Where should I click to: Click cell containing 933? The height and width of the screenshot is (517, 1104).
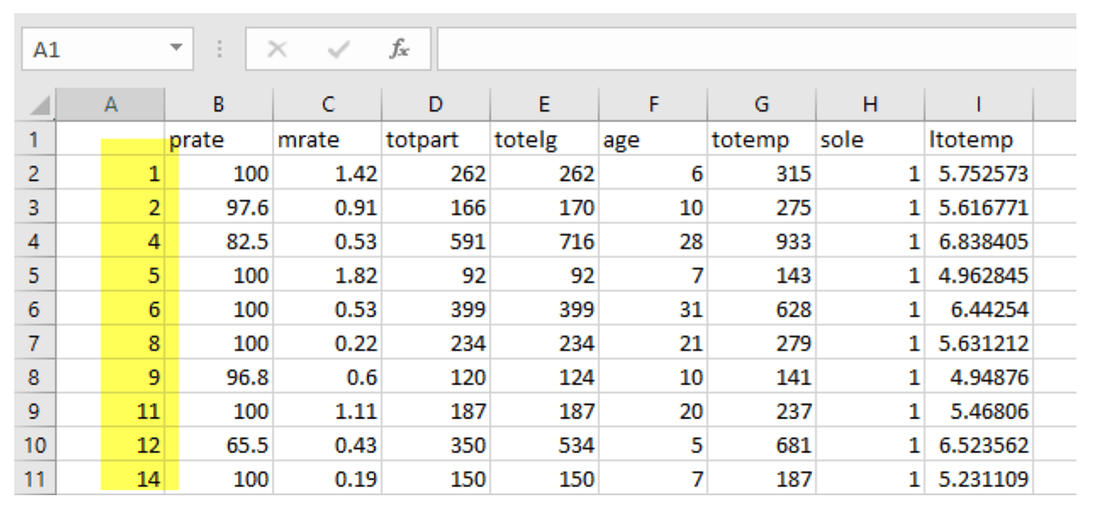pyautogui.click(x=762, y=240)
